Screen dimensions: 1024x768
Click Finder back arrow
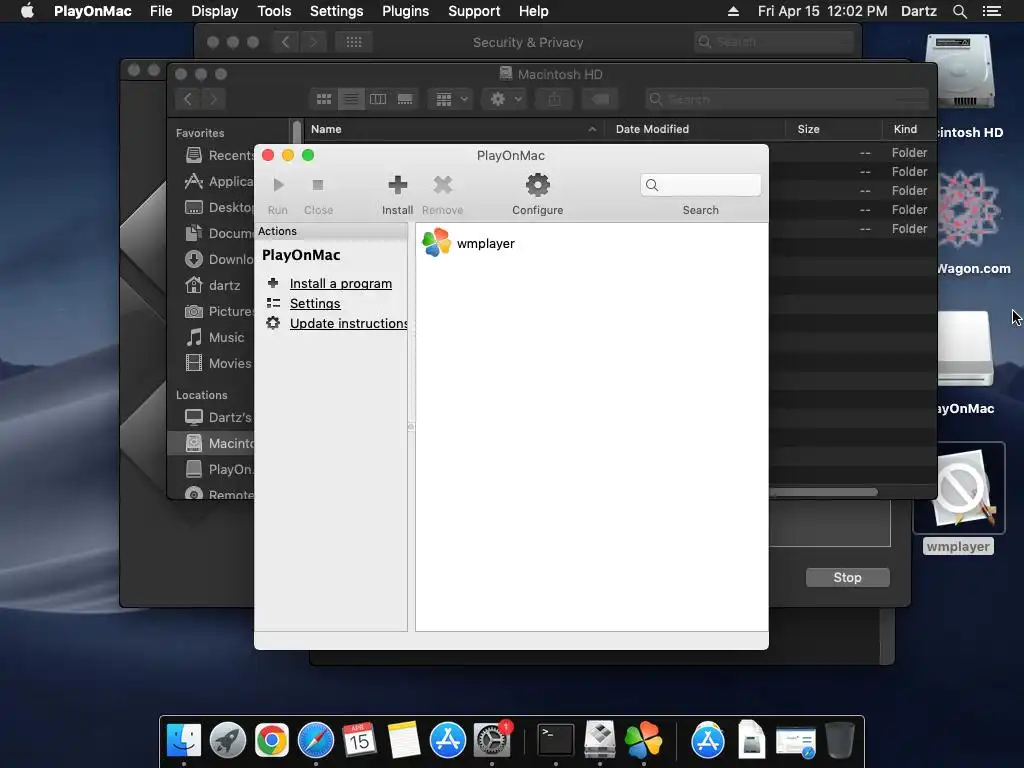[188, 99]
